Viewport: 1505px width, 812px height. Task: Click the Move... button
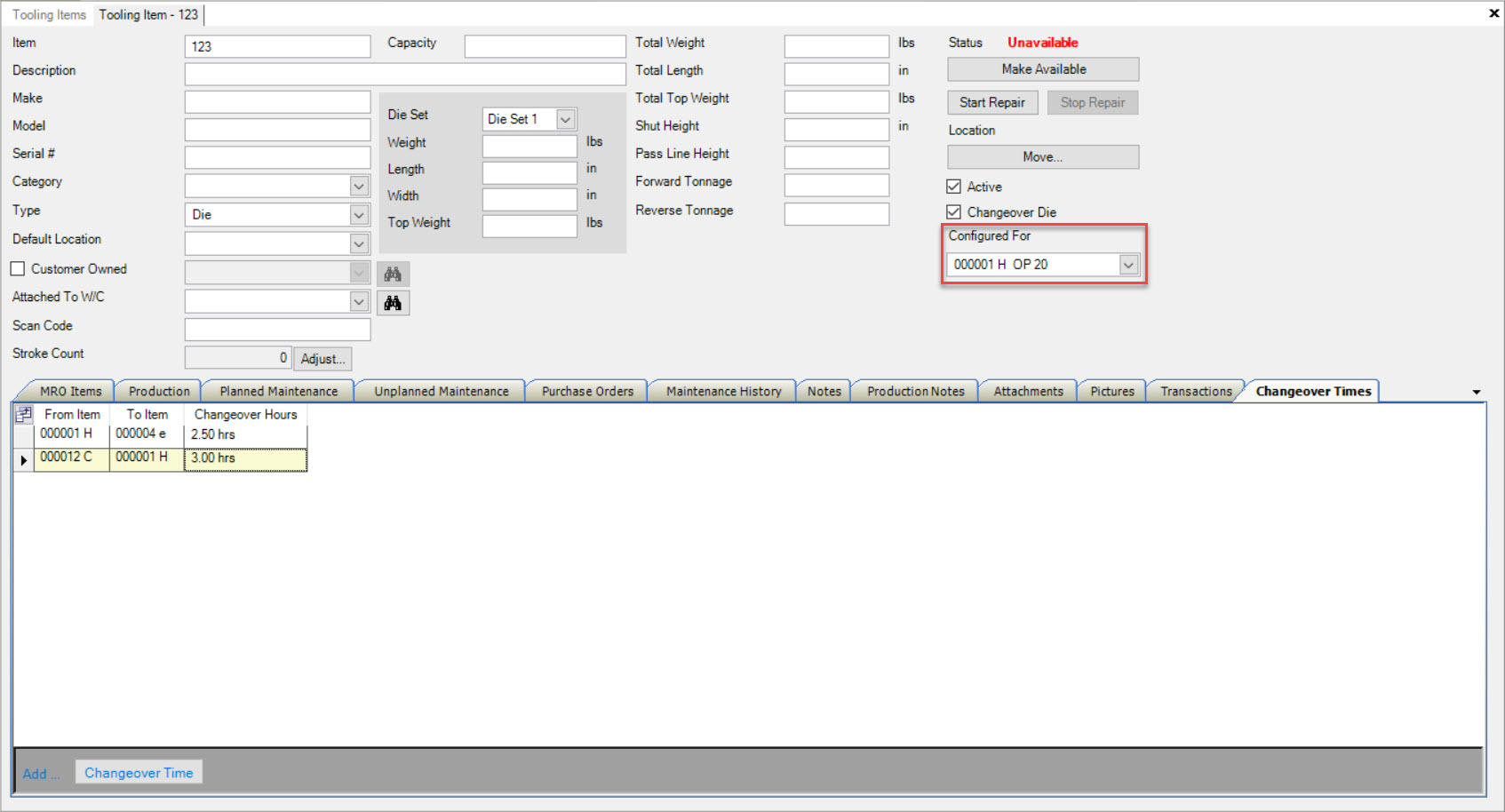coord(1043,157)
